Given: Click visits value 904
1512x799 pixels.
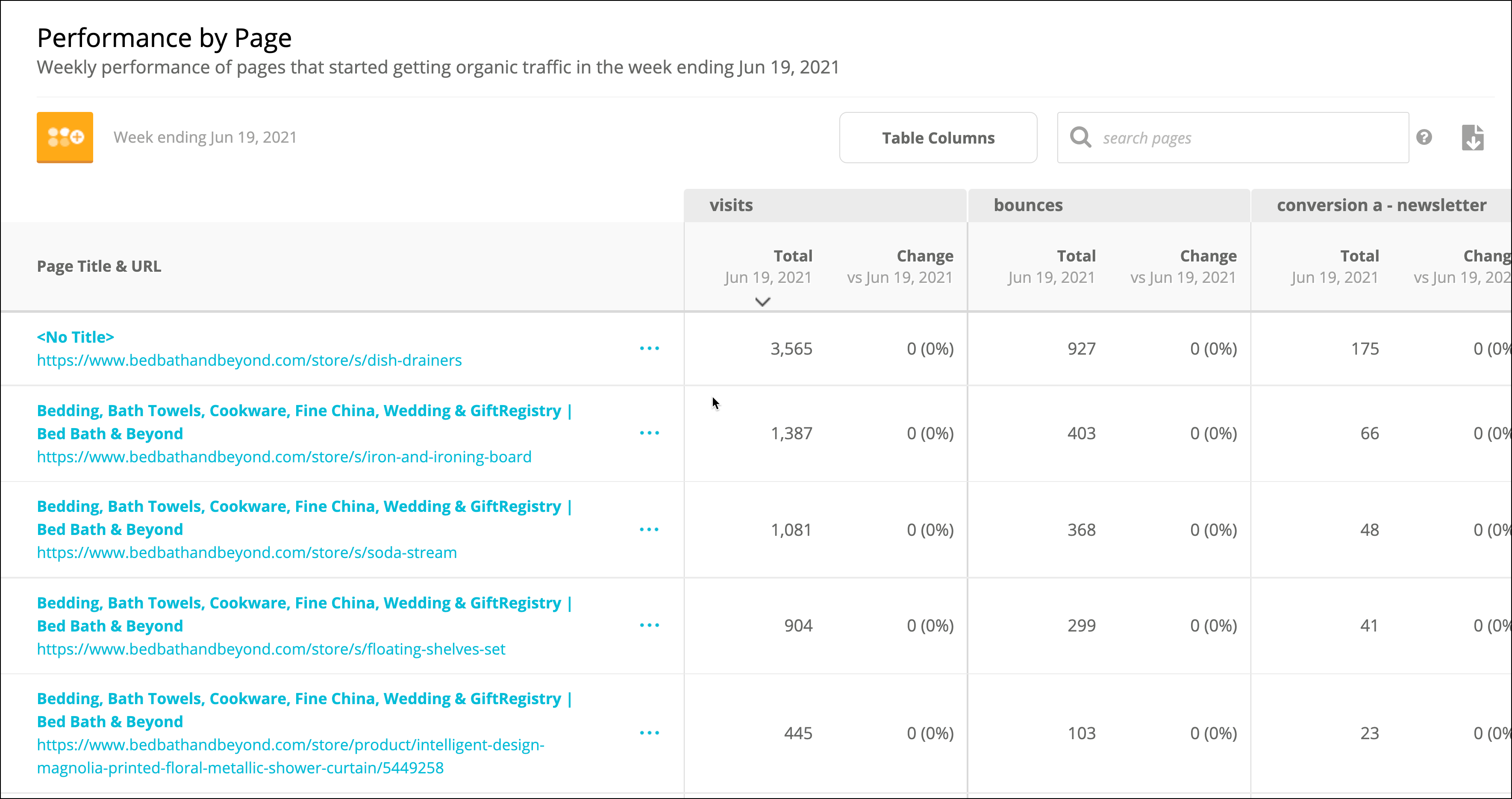Looking at the screenshot, I should click(798, 626).
